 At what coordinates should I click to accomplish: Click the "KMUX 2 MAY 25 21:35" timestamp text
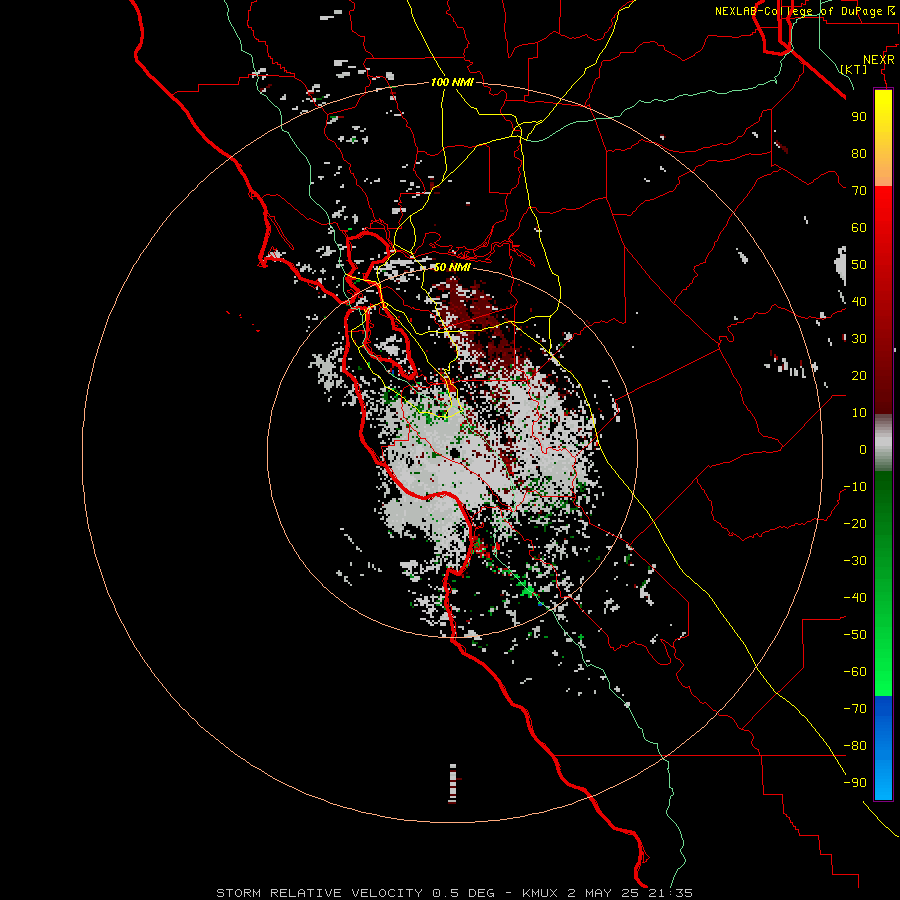point(607,893)
